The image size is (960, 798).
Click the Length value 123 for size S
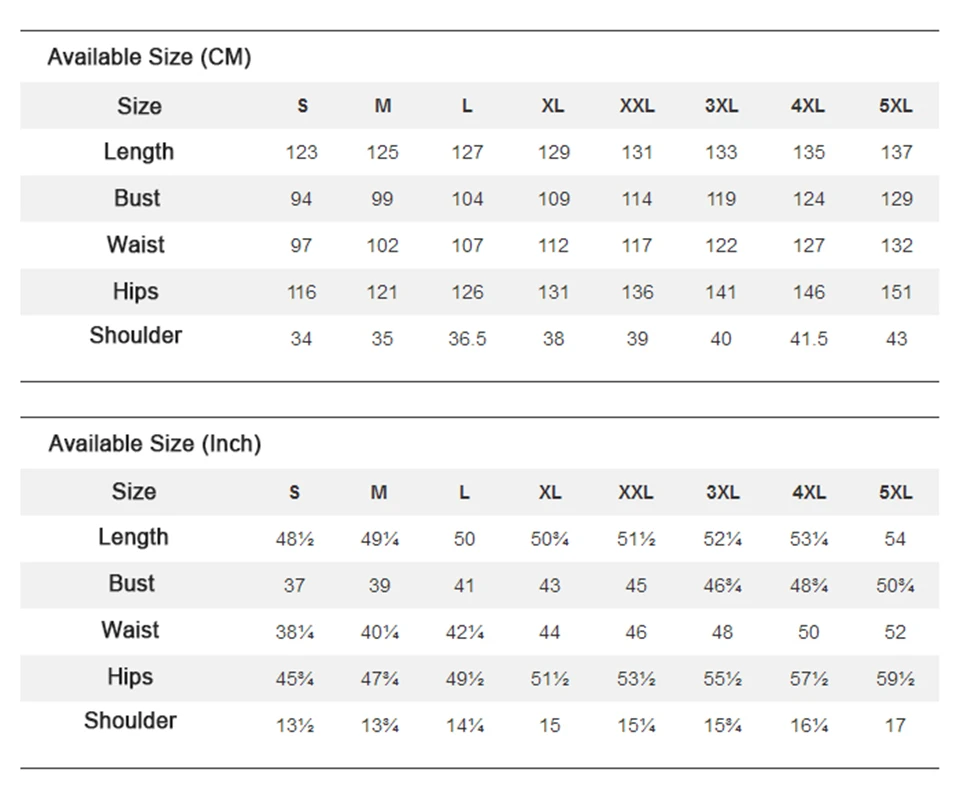[302, 152]
